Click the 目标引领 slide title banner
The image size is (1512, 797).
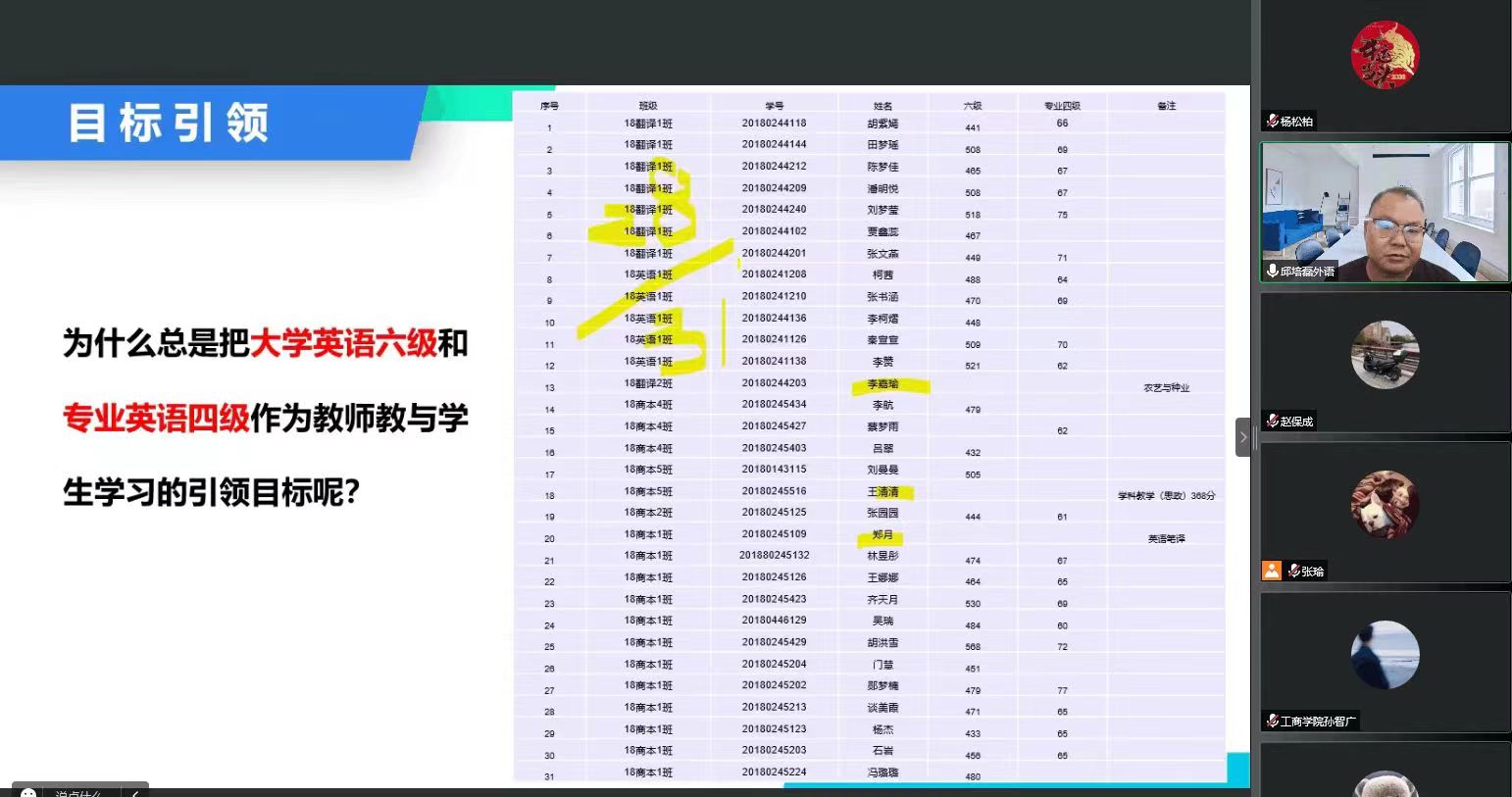click(169, 124)
